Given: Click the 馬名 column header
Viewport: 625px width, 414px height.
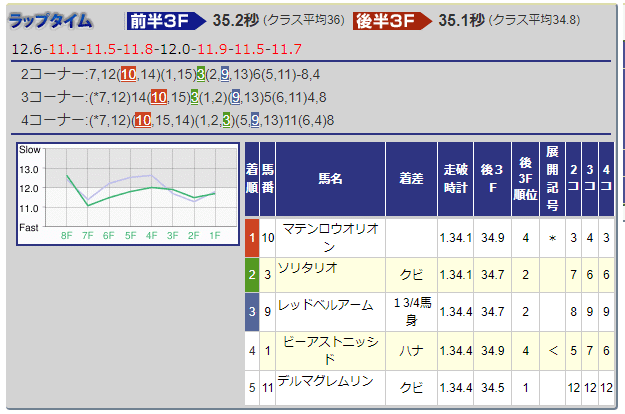Looking at the screenshot, I should pyautogui.click(x=330, y=179).
